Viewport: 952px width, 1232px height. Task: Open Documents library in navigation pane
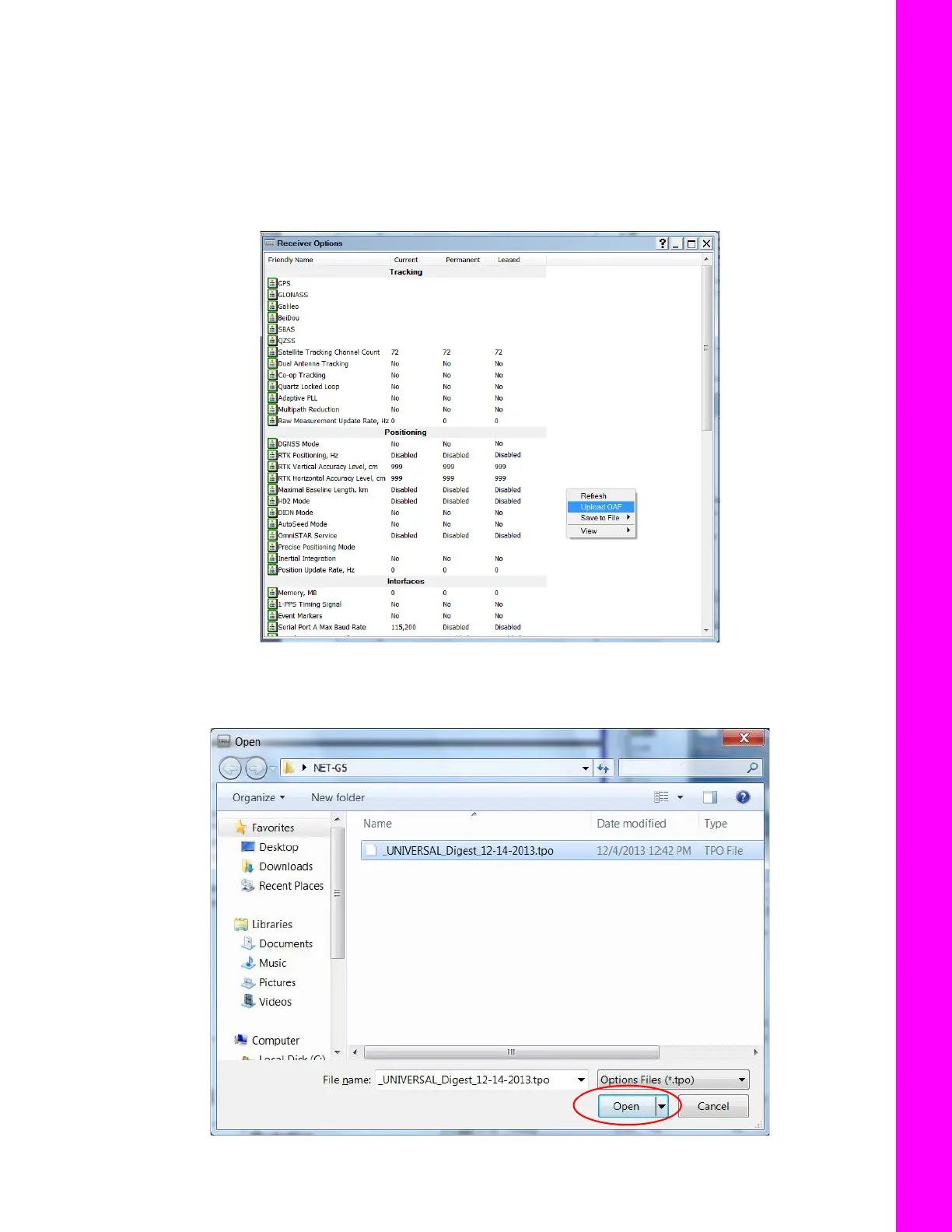pyautogui.click(x=285, y=943)
